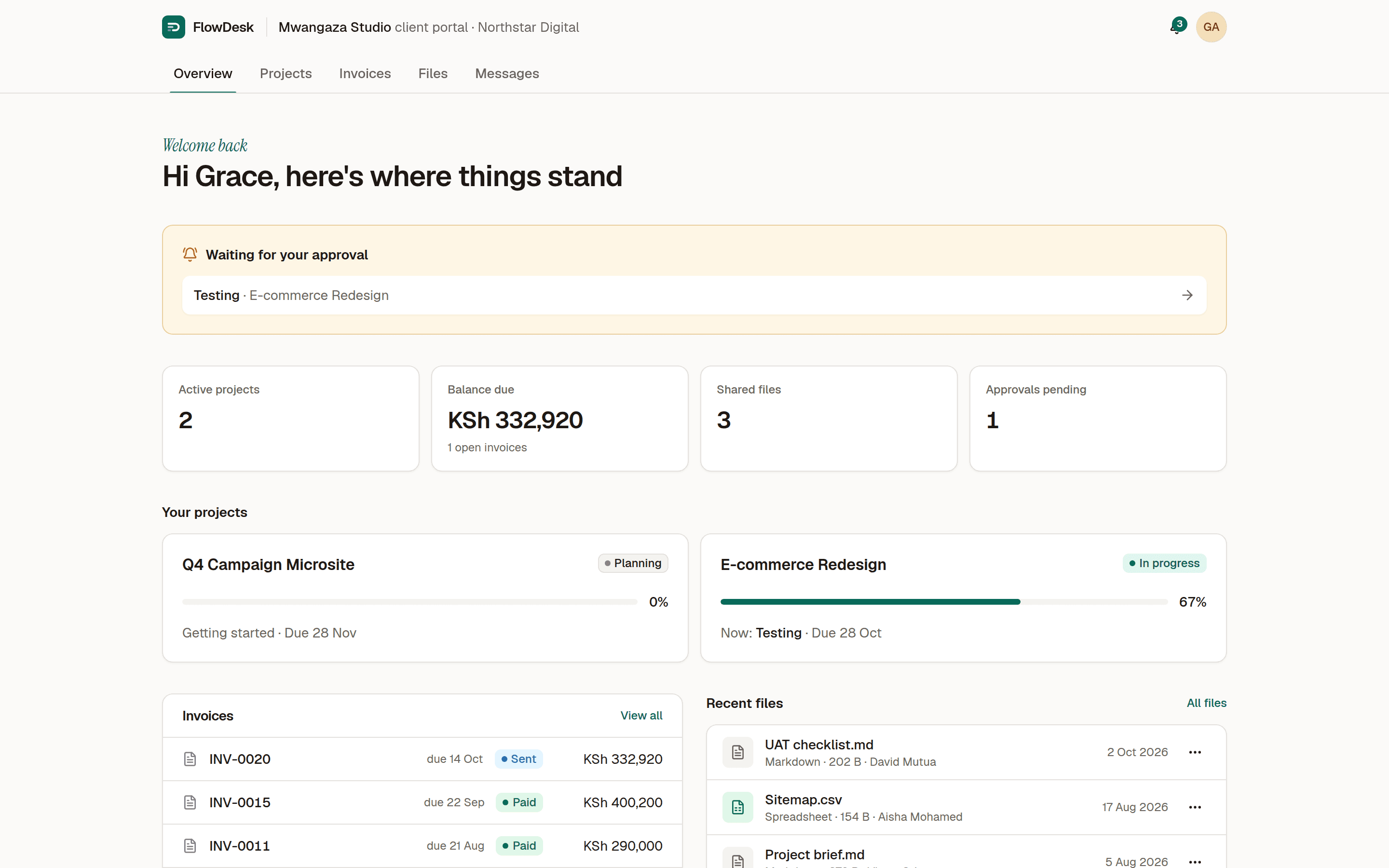The width and height of the screenshot is (1389, 868).
Task: Open the Messages tab
Action: tap(507, 73)
